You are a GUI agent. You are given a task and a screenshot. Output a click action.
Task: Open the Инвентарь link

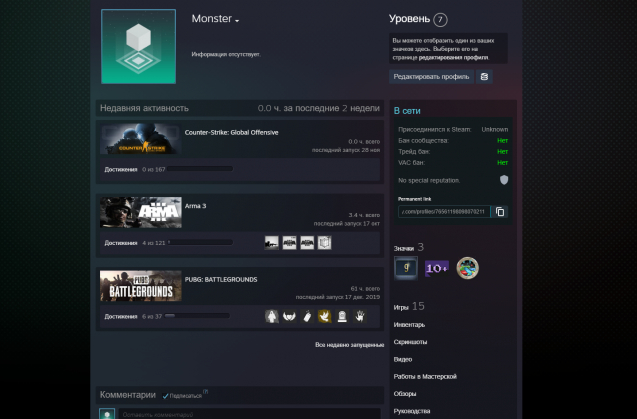[410, 325]
